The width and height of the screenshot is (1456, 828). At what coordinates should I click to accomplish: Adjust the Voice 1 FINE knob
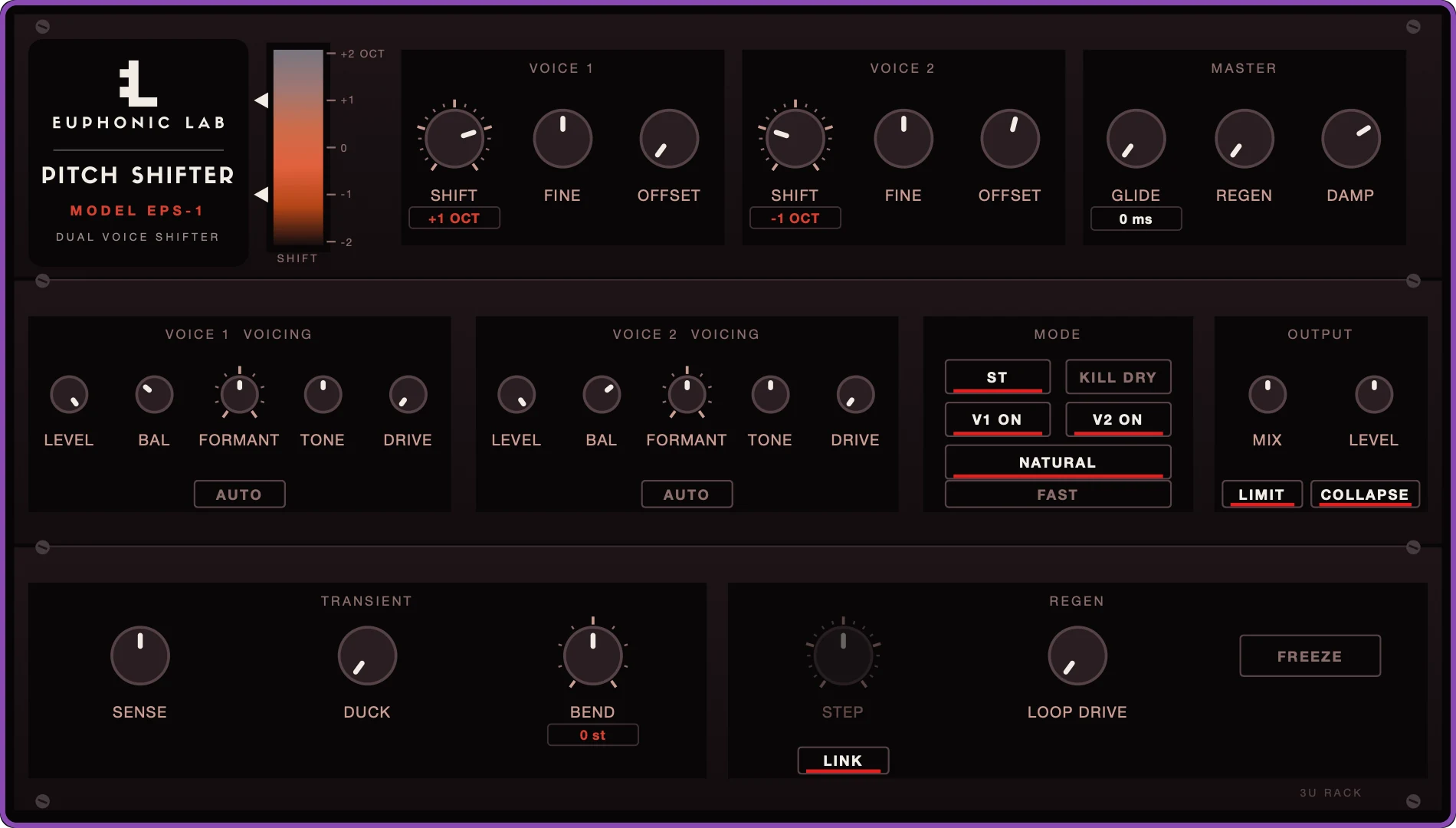(562, 139)
